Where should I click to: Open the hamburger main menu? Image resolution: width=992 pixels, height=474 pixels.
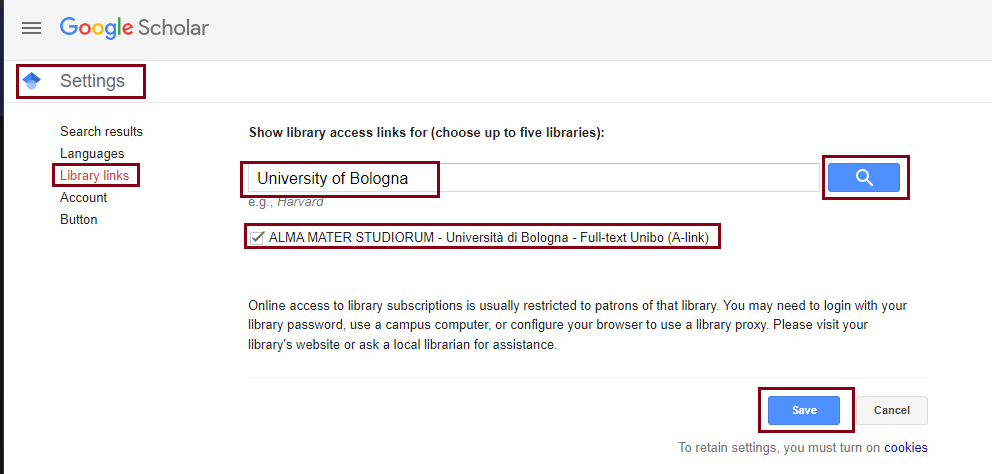[32, 28]
